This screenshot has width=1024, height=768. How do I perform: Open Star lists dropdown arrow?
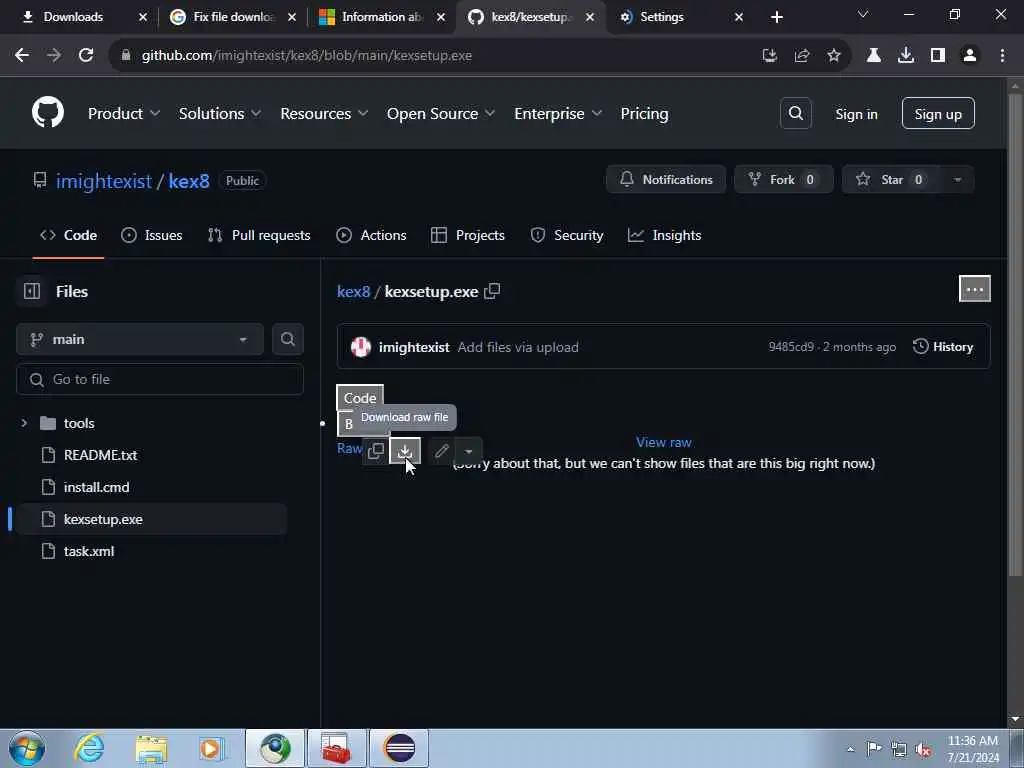(x=957, y=180)
